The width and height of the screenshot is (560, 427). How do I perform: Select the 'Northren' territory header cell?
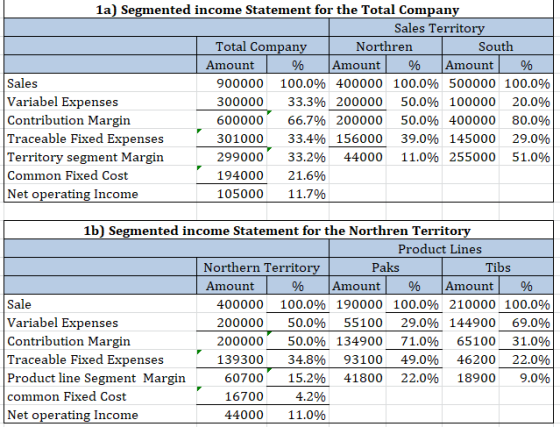(385, 46)
